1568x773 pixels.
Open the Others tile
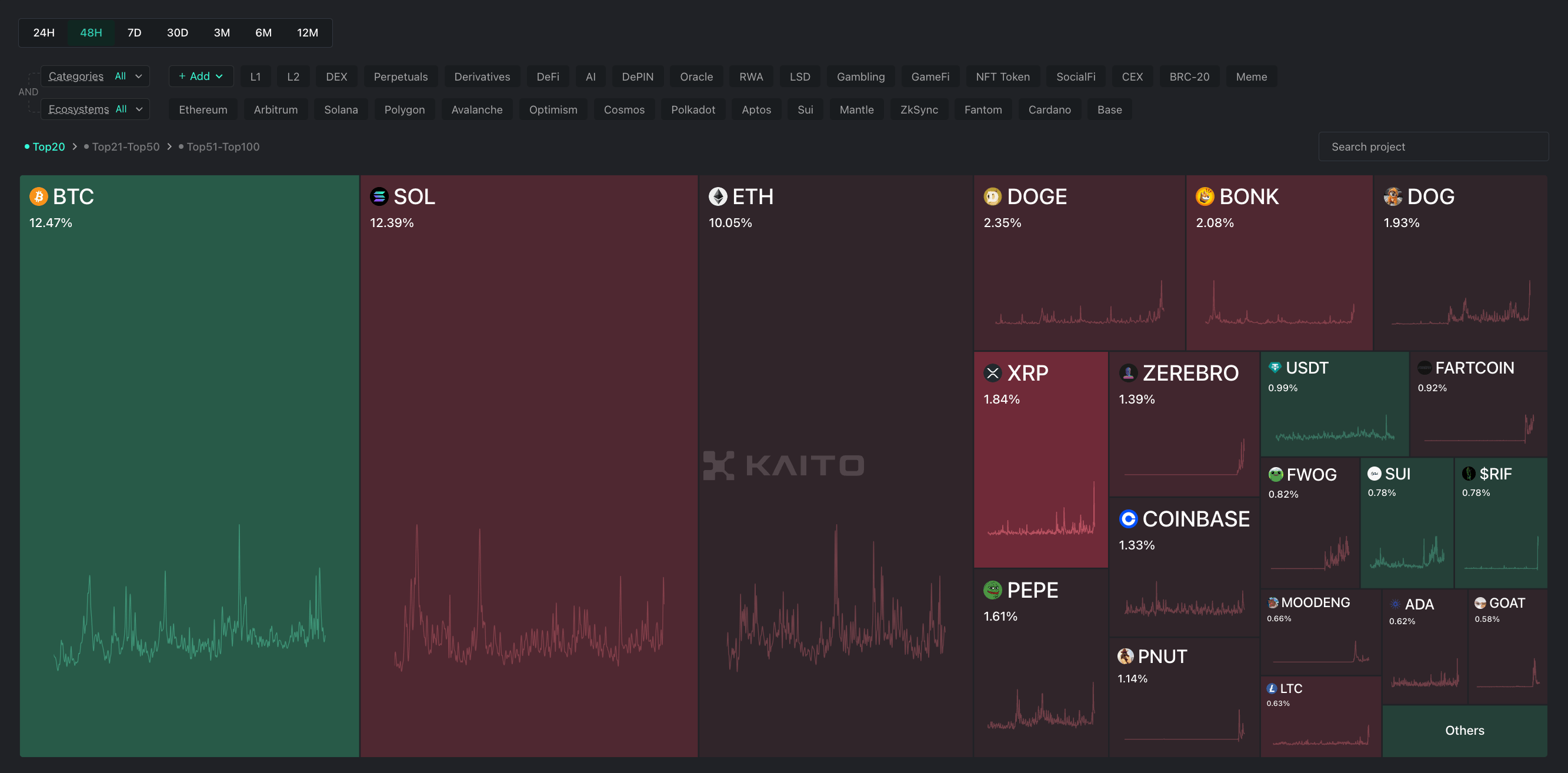point(1464,731)
